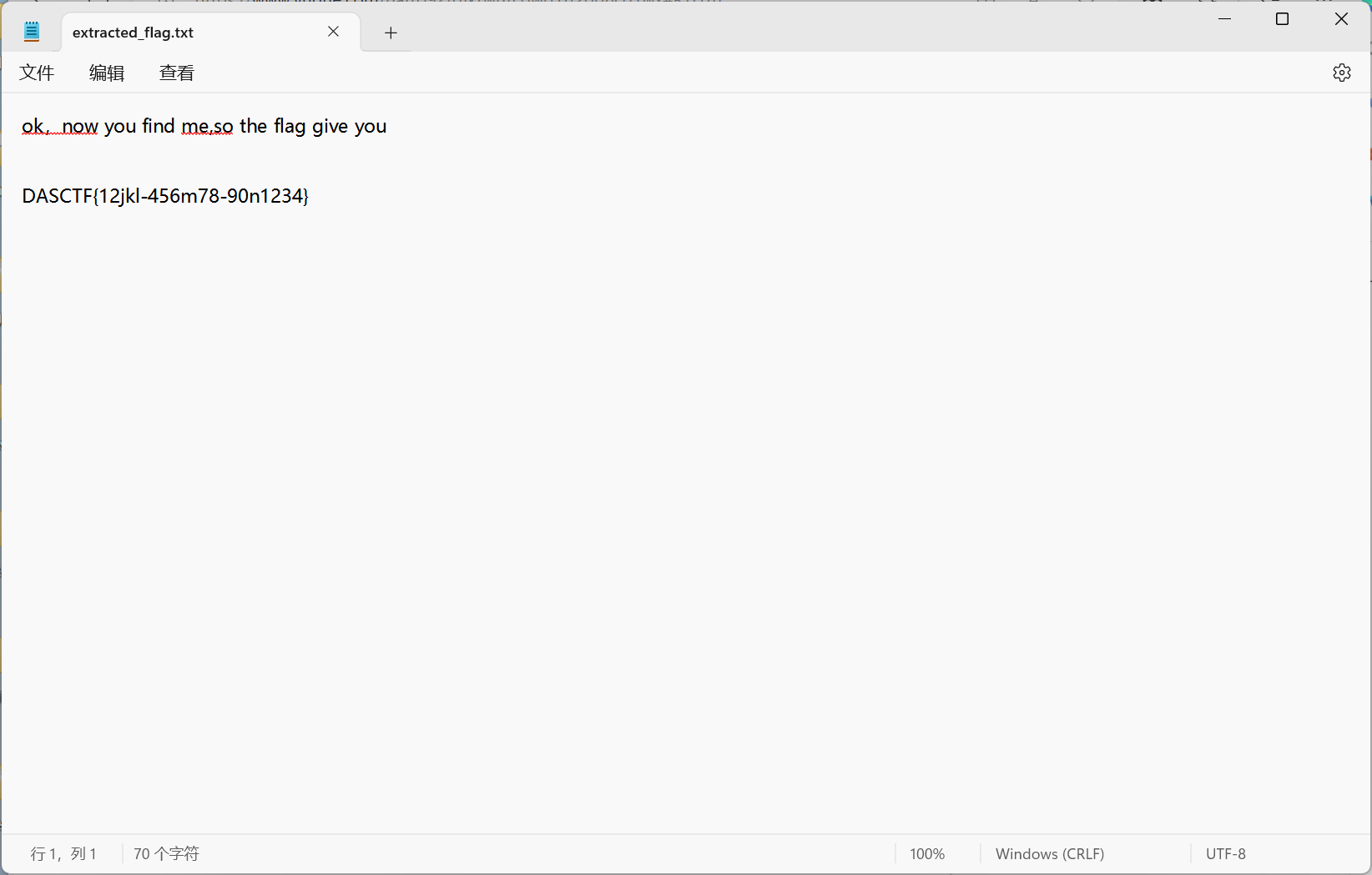The width and height of the screenshot is (1372, 875).
Task: Click the underlined word "me.so"
Action: tap(207, 127)
